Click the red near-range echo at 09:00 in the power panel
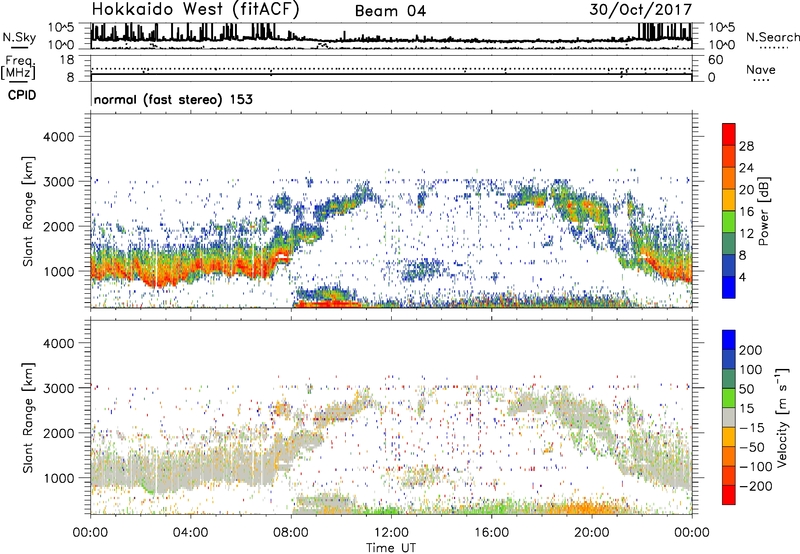 click(327, 304)
